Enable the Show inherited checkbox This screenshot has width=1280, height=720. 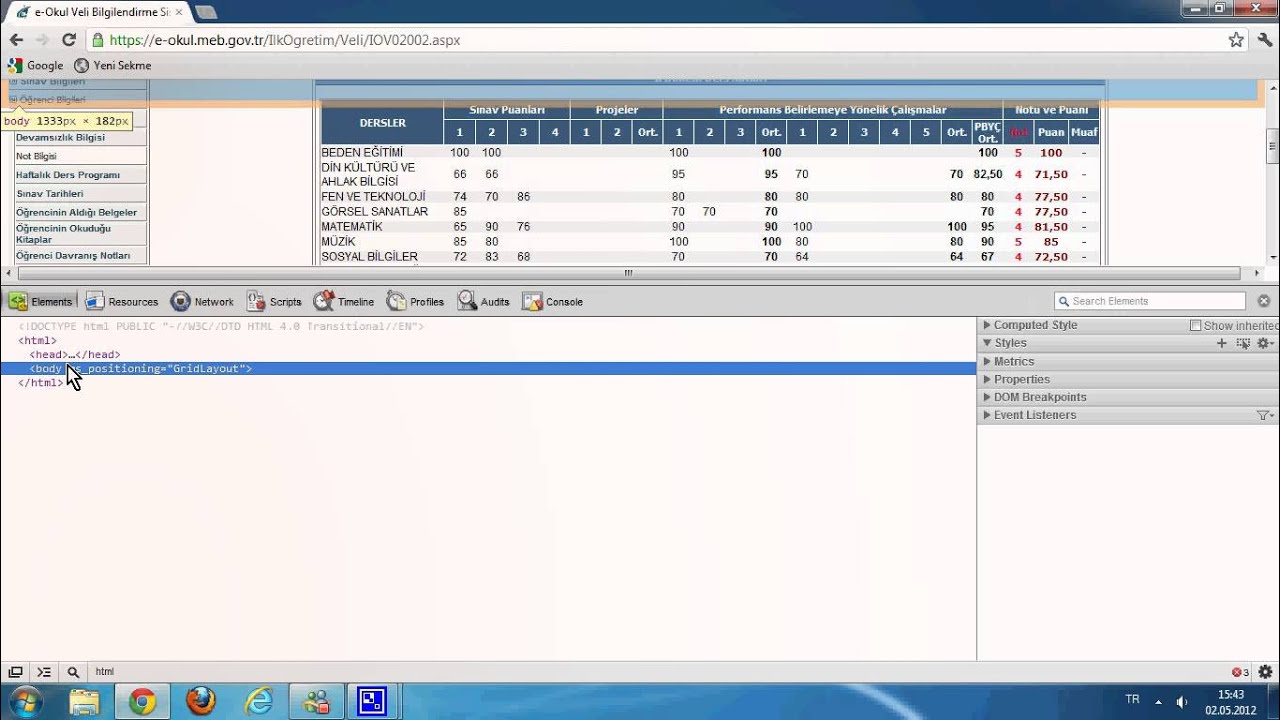click(1195, 326)
